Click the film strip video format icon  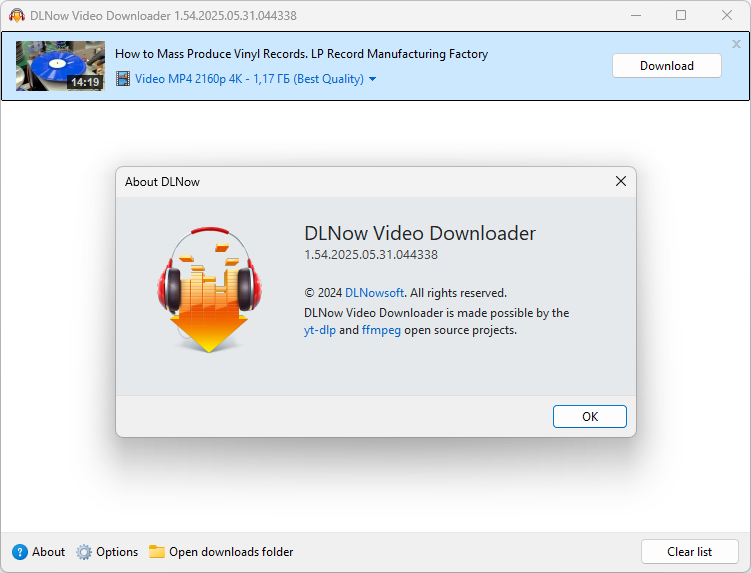coord(123,79)
